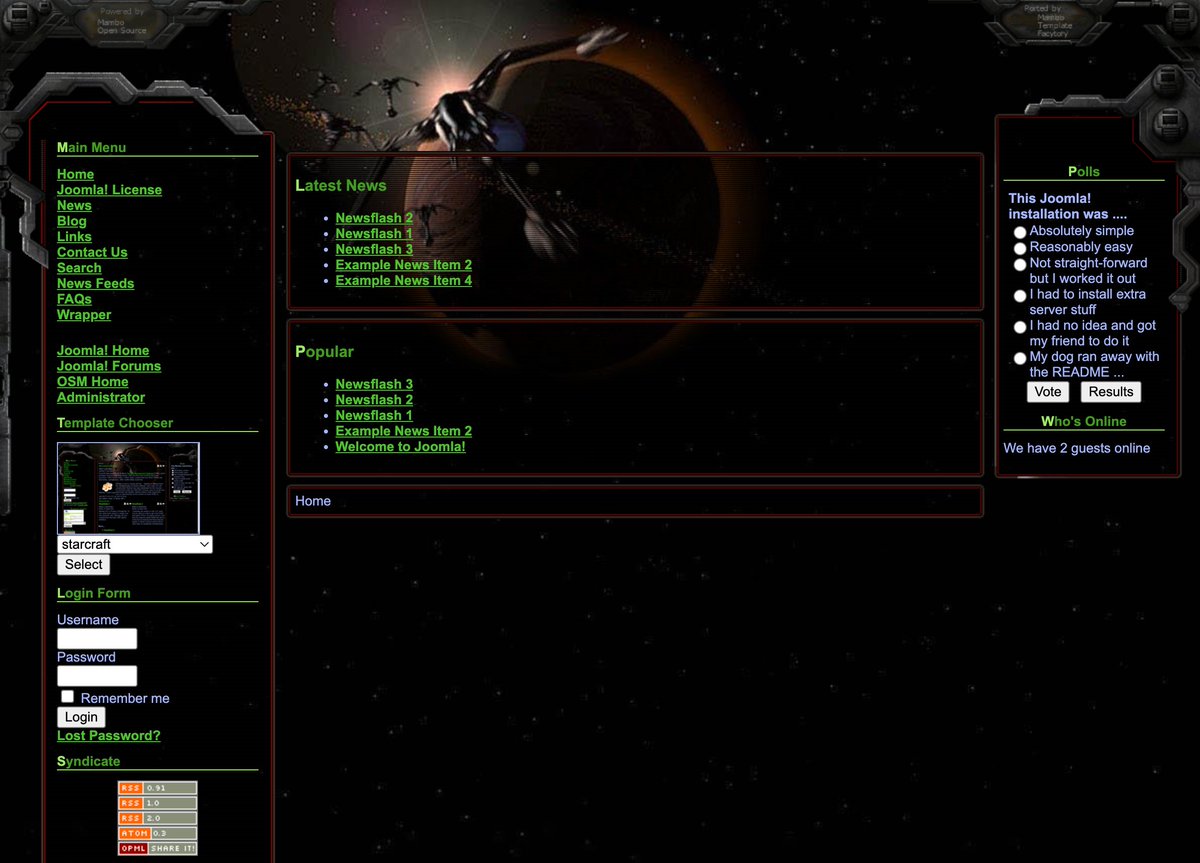1200x863 pixels.
Task: Open Newsflash 2 under Popular
Action: pos(374,400)
